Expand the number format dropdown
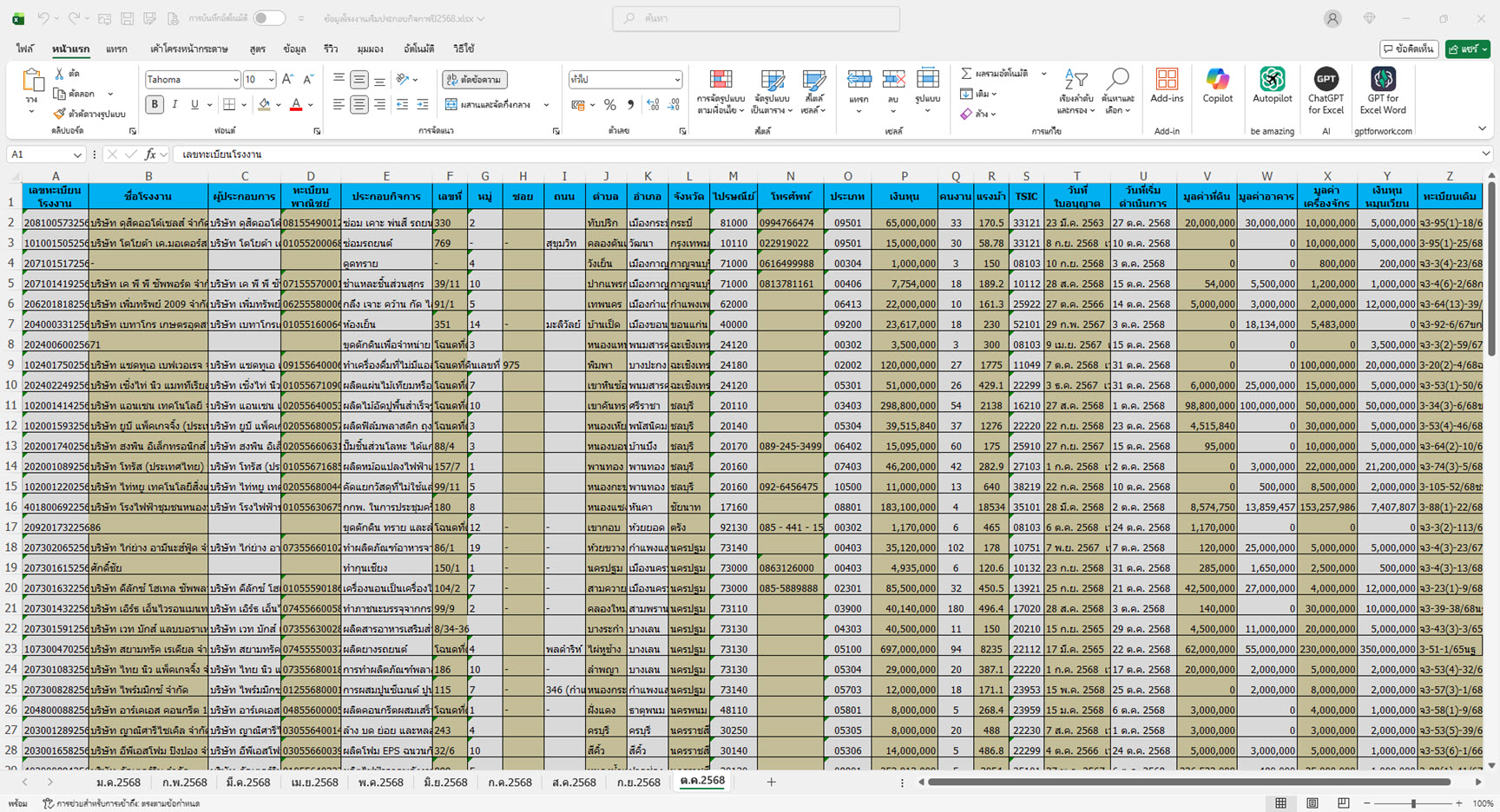Screen dimensions: 1500x812 [x=677, y=80]
